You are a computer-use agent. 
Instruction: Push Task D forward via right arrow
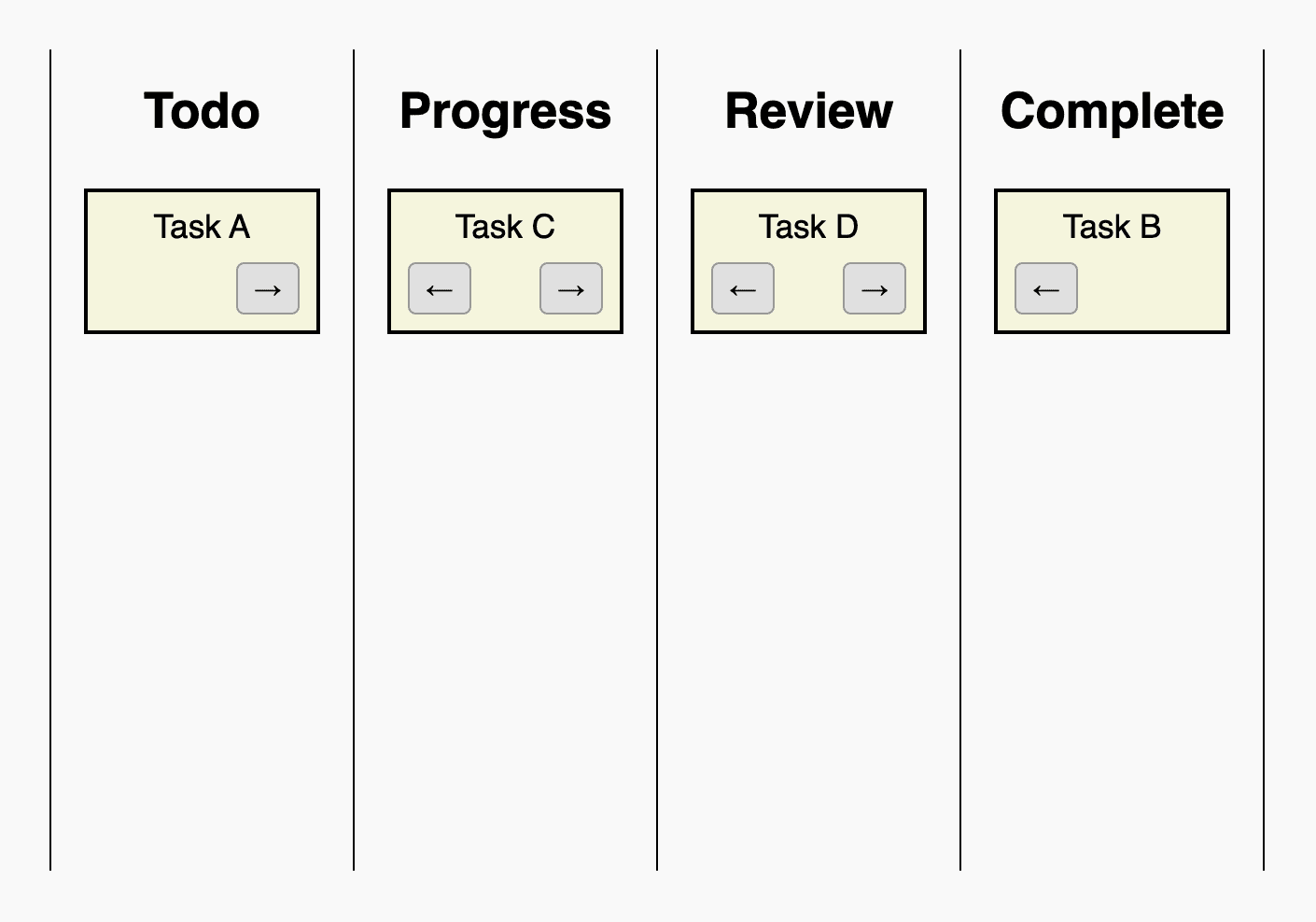point(874,289)
